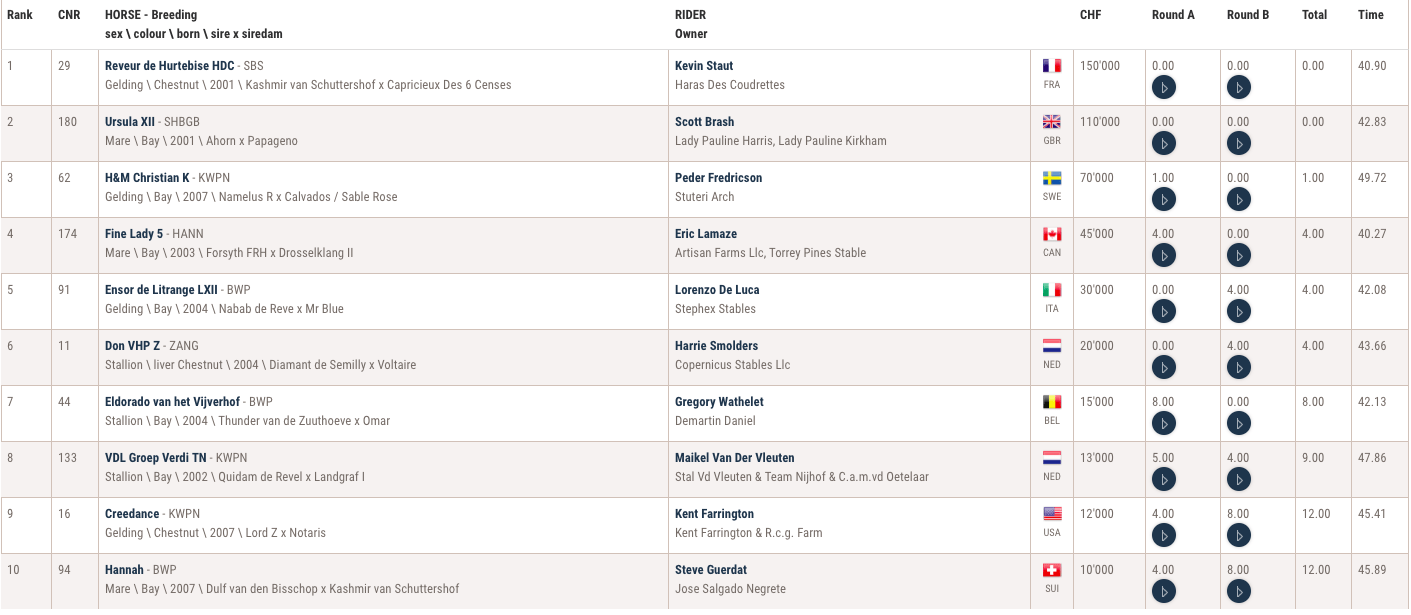Click the Swiss flag icon
The height and width of the screenshot is (615, 1411).
point(1052,570)
